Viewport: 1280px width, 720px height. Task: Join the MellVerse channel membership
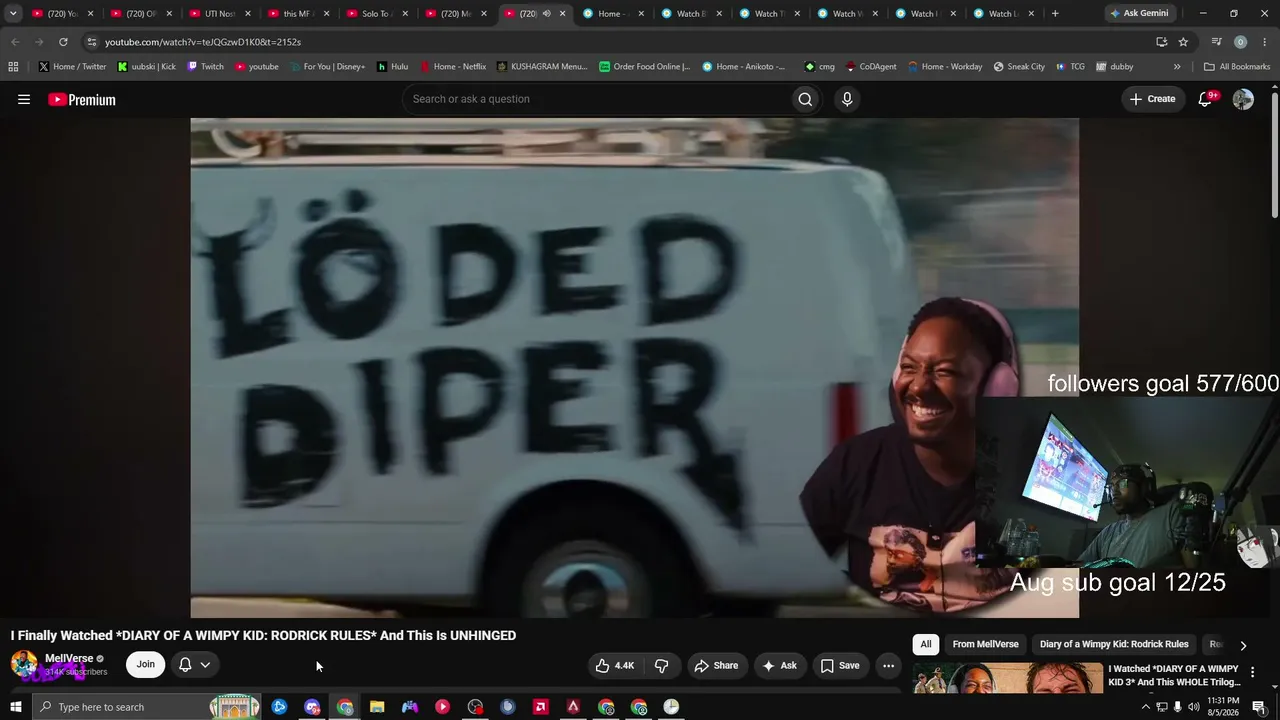tap(146, 664)
